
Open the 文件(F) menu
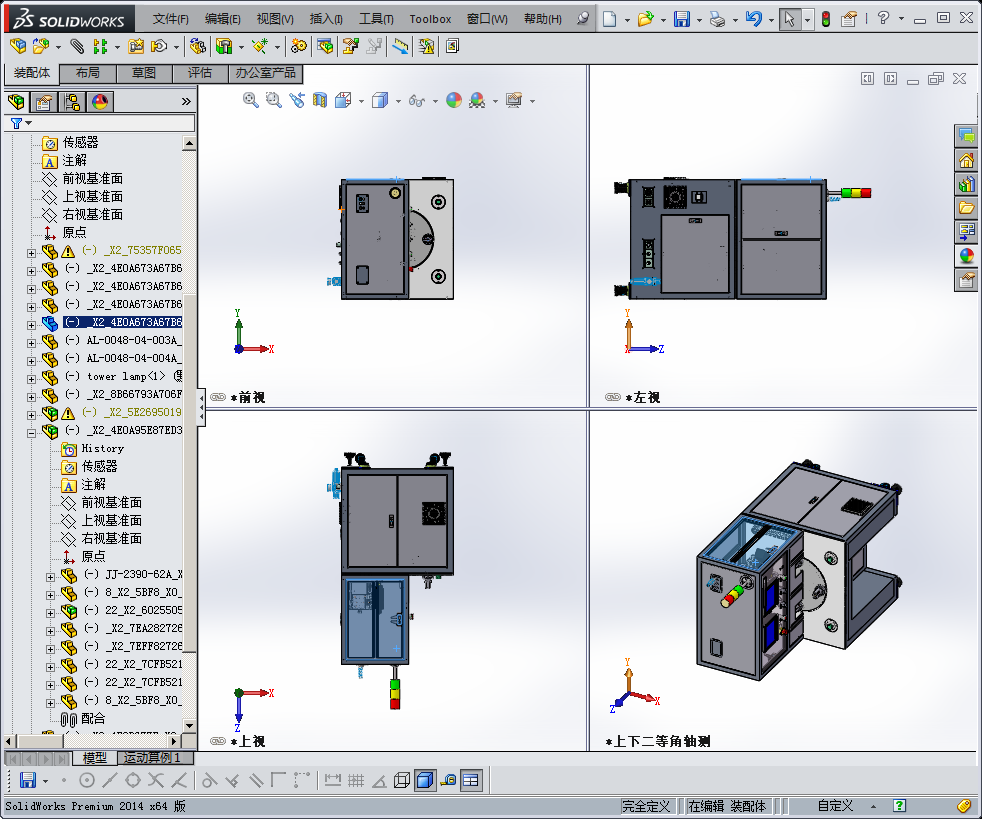pos(170,19)
